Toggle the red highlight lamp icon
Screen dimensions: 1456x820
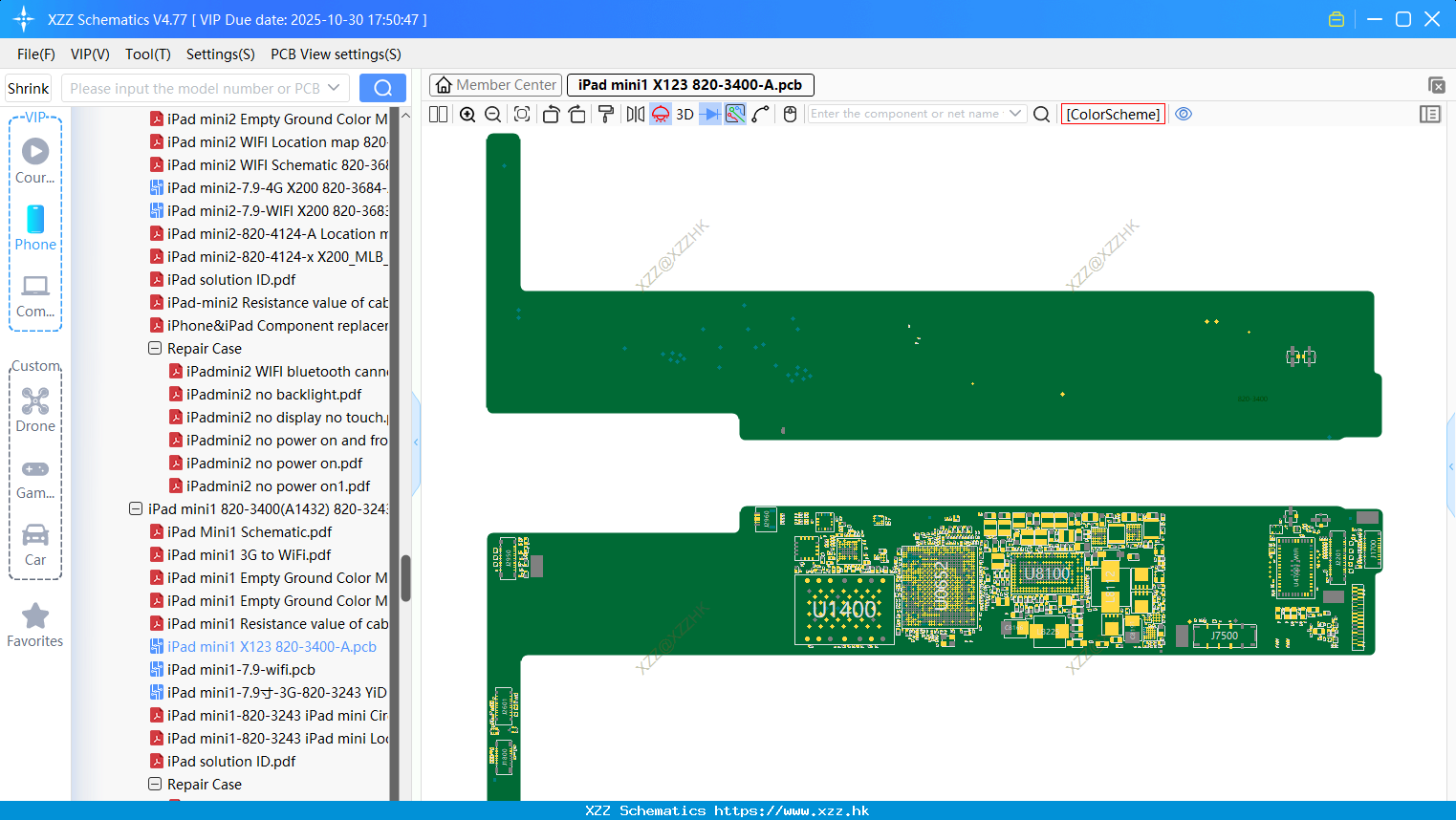click(661, 115)
